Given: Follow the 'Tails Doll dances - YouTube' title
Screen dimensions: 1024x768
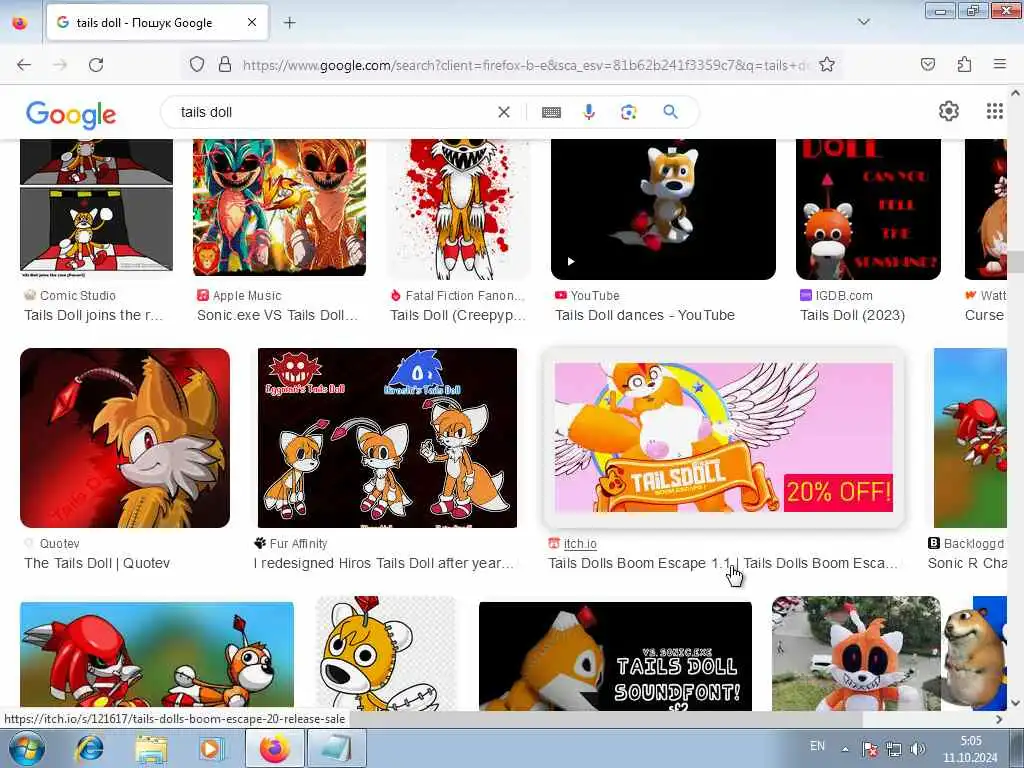Looking at the screenshot, I should pos(645,315).
